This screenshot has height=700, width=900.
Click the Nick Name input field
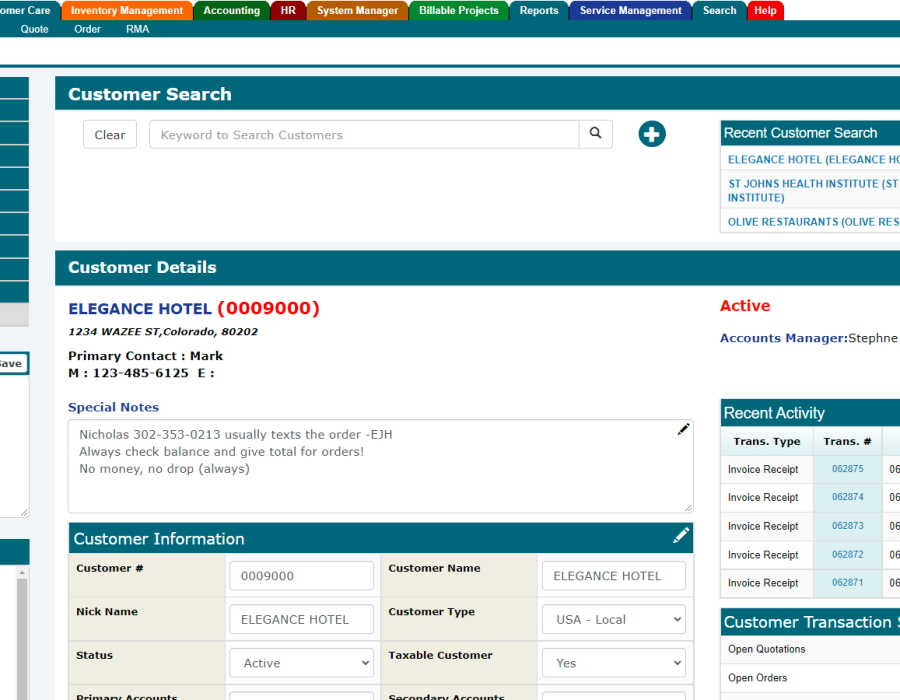click(301, 619)
